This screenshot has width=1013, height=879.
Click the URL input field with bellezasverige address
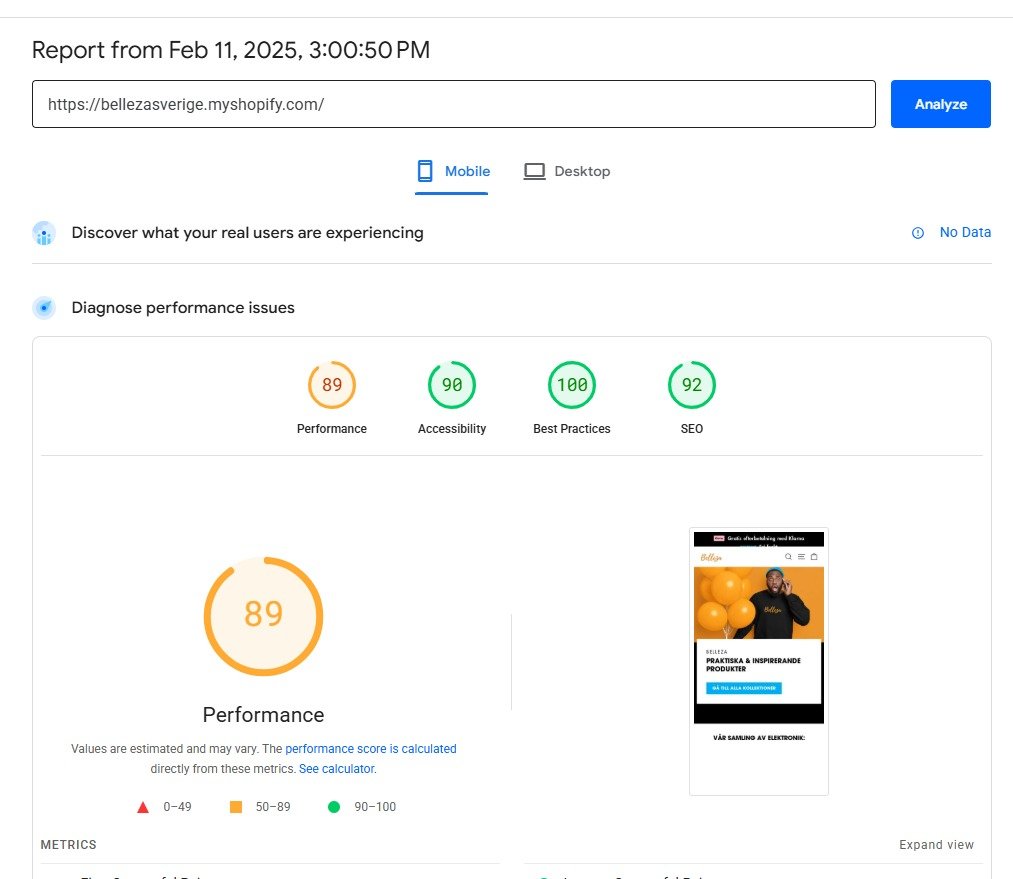[x=454, y=103]
